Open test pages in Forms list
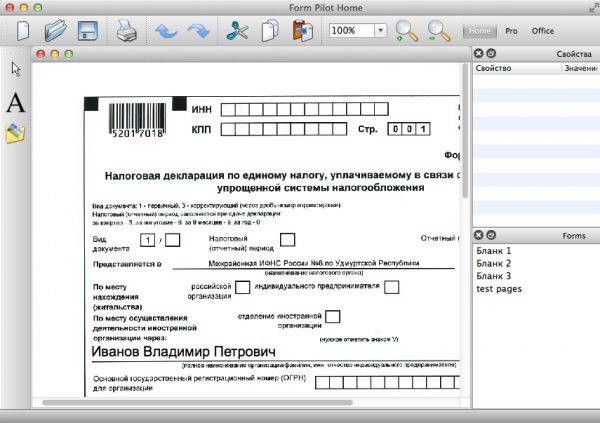The image size is (600, 423). point(499,289)
